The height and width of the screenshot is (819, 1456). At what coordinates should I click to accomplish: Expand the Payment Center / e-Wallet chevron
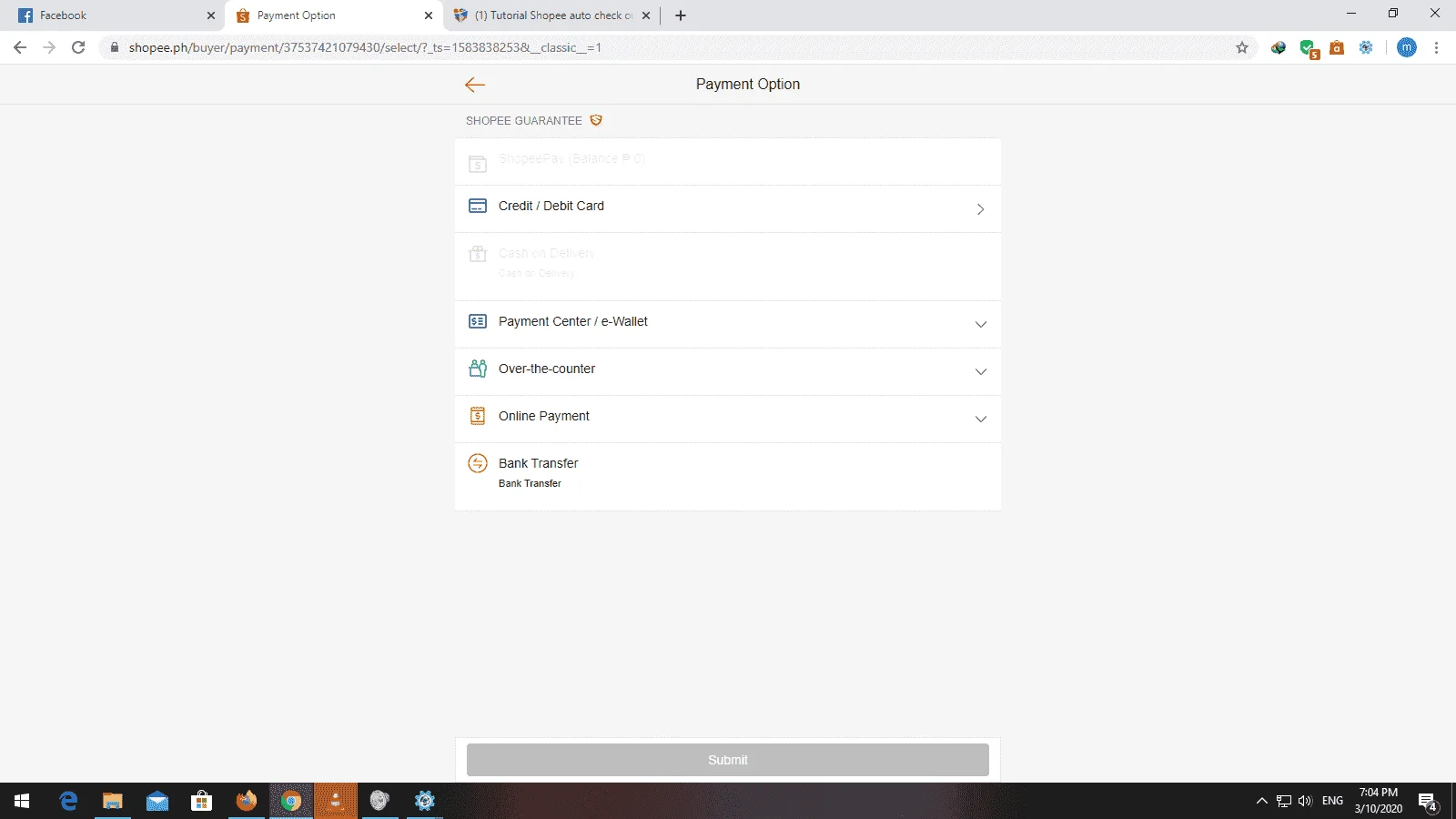tap(981, 324)
